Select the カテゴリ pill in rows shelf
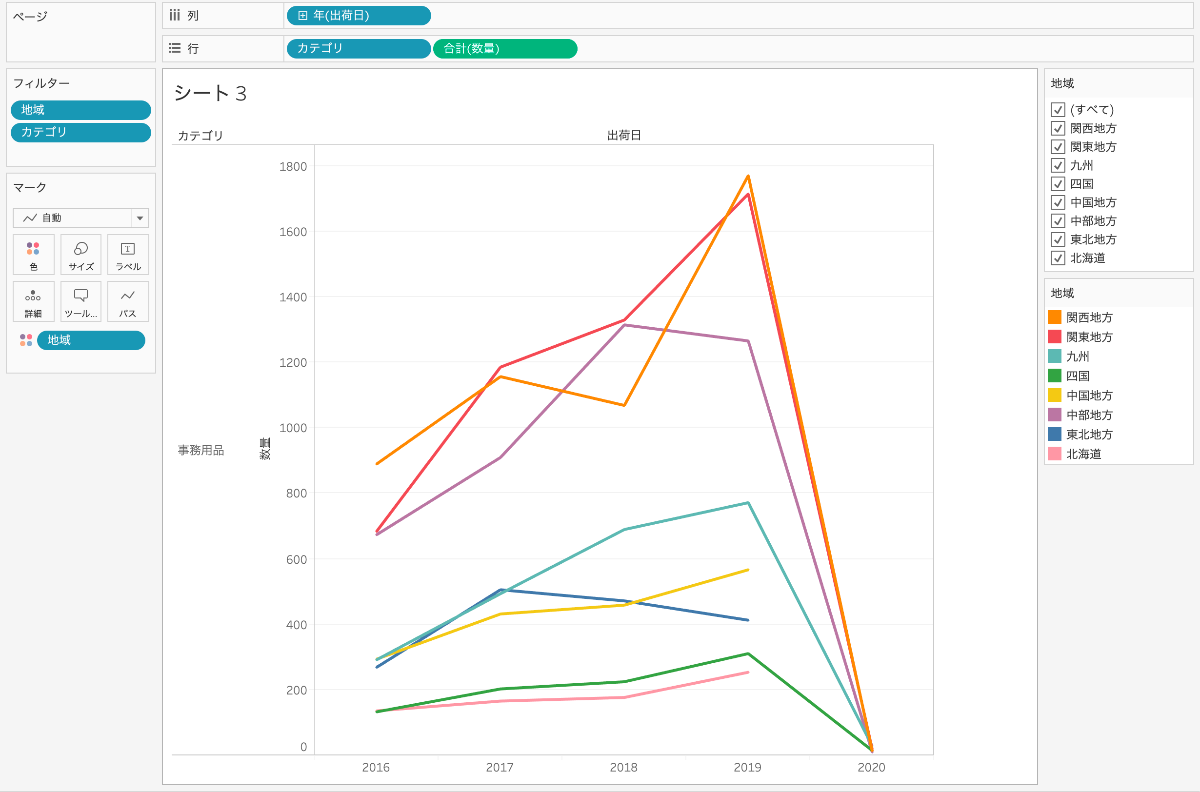The width and height of the screenshot is (1200, 792). 359,48
